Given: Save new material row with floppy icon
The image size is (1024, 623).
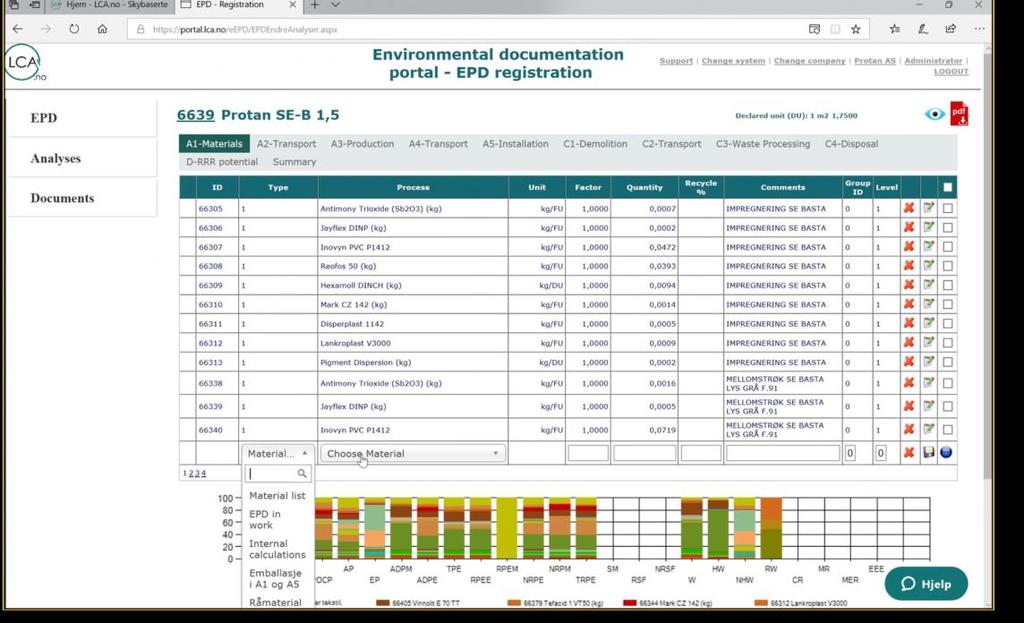Looking at the screenshot, I should pos(928,453).
